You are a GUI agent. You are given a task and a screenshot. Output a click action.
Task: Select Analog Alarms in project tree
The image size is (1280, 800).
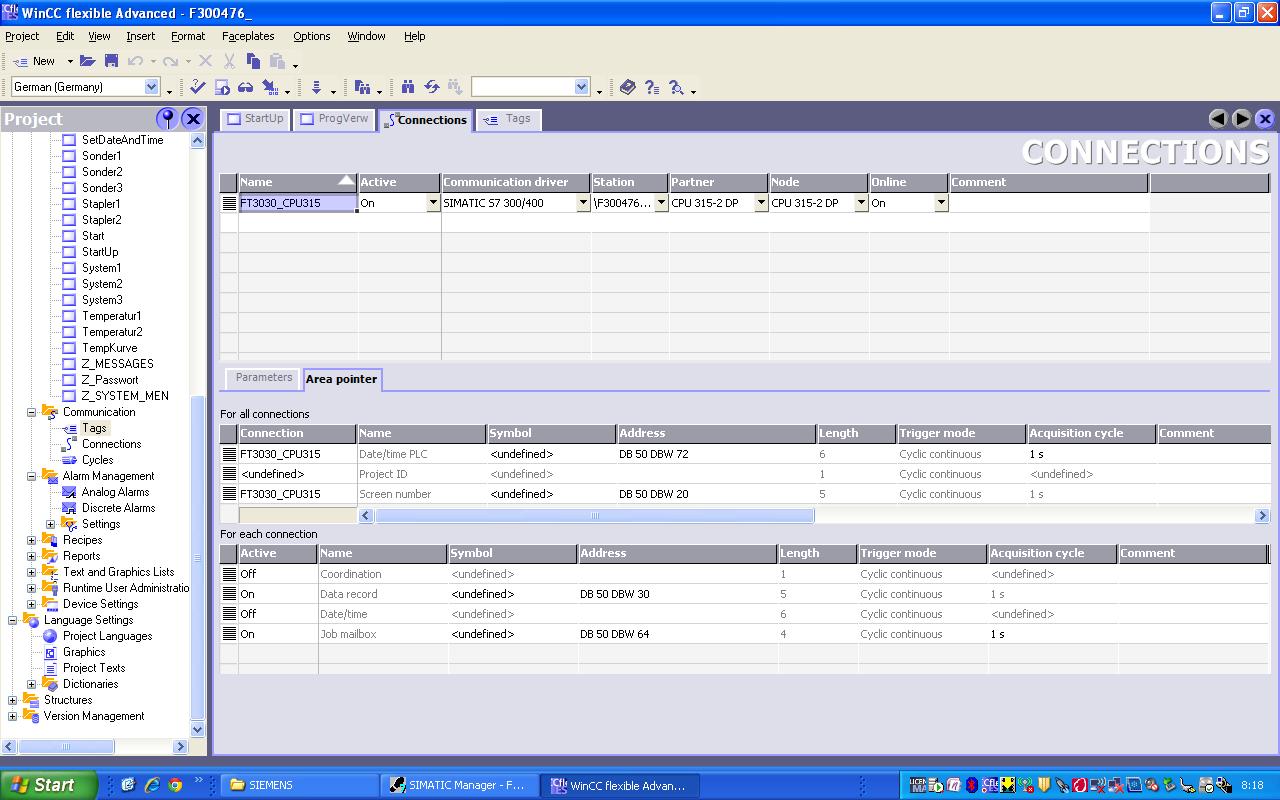click(x=115, y=492)
